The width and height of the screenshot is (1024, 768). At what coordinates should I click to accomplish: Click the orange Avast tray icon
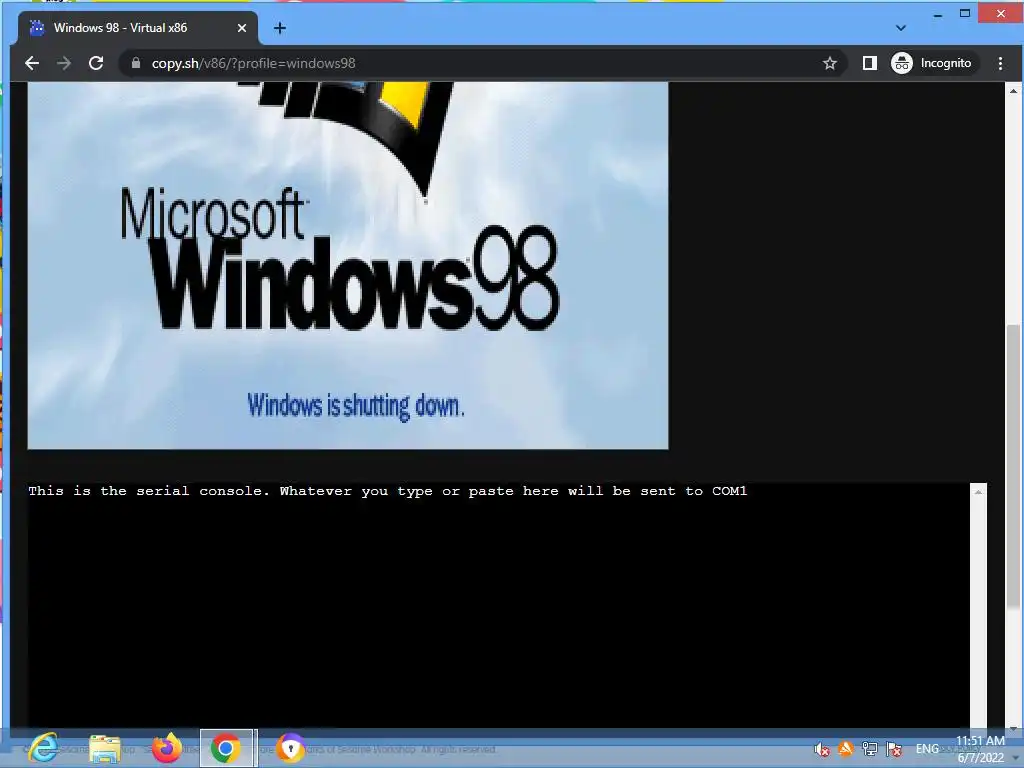846,749
